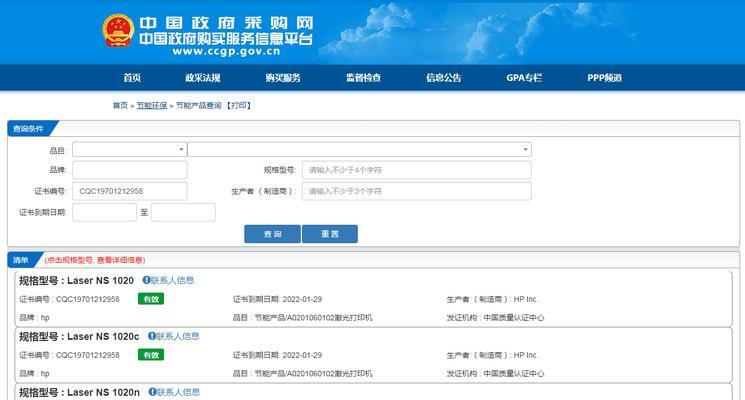Focus 证书编号 field containing CQC19701212958
The image size is (745, 400).
130,191
